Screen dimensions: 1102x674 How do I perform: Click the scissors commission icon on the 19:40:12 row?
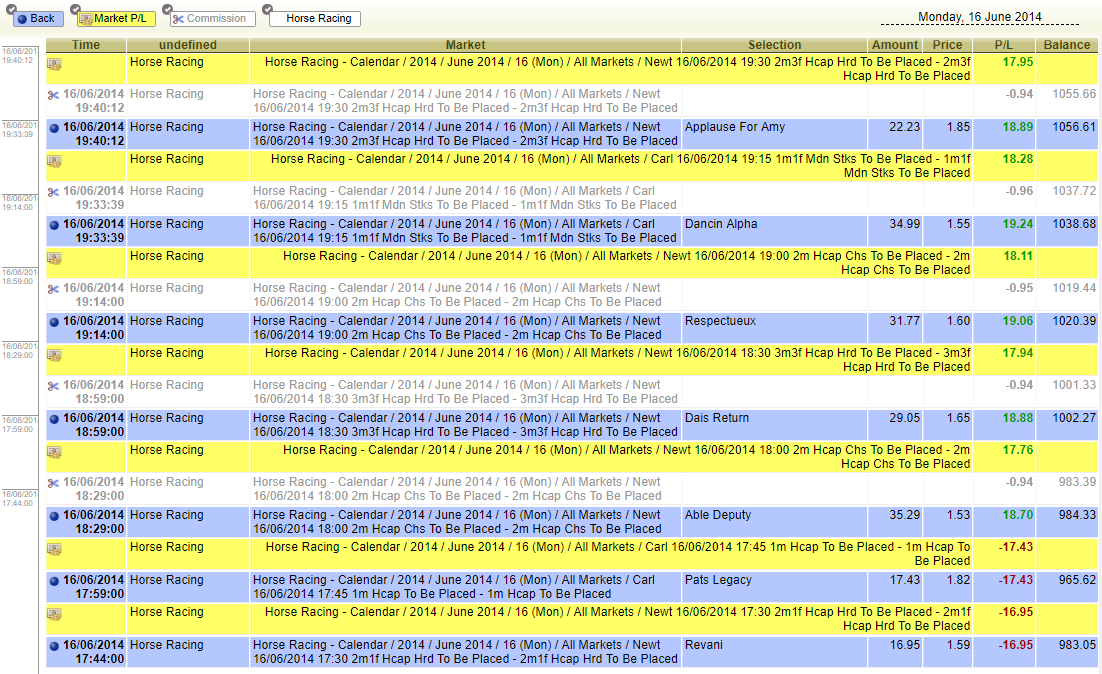(53, 96)
